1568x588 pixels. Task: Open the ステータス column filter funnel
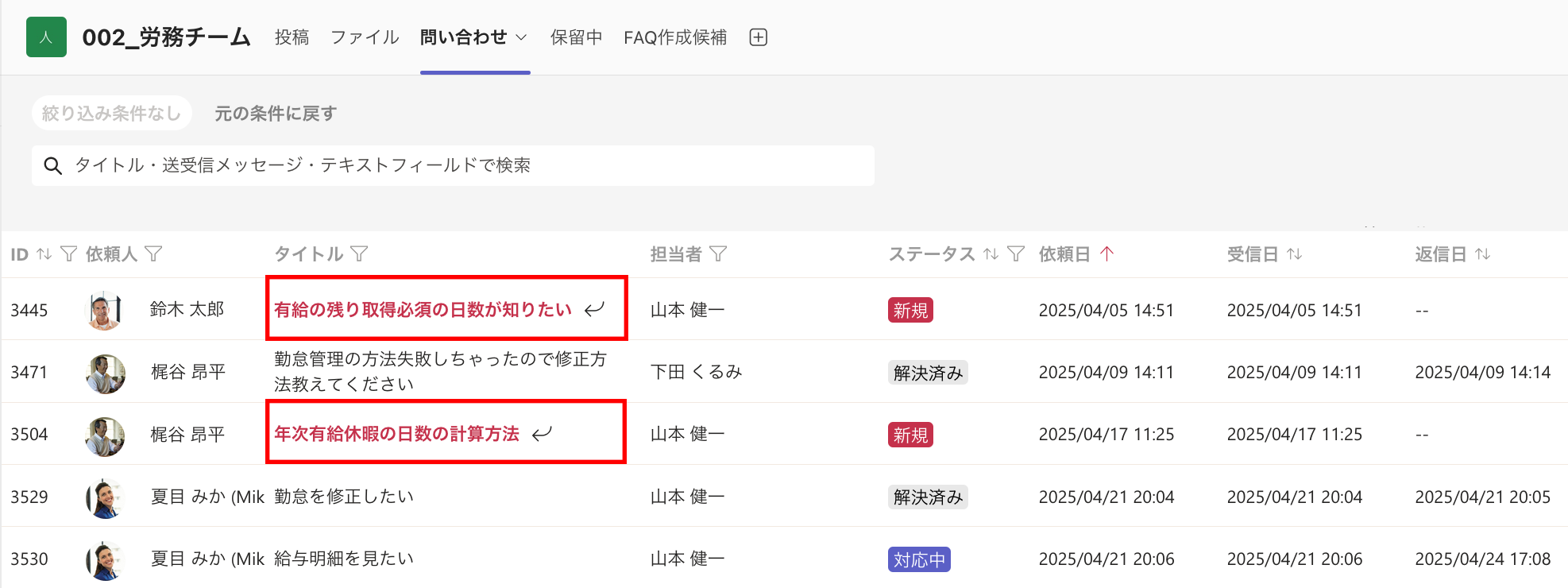[x=1016, y=253]
